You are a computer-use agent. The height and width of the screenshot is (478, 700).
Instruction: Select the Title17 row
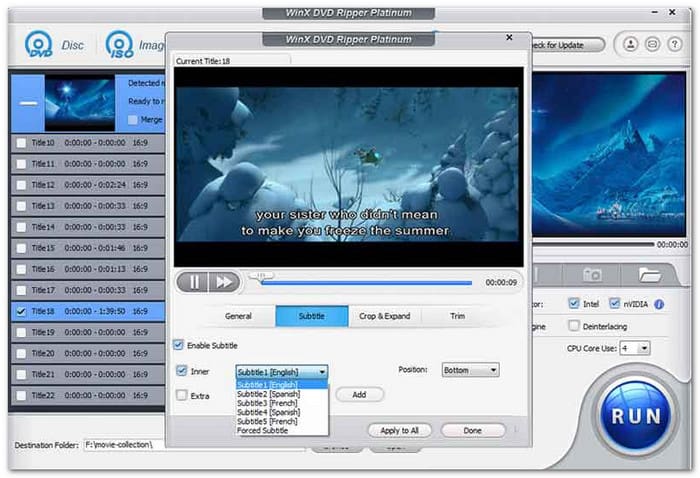pyautogui.click(x=88, y=290)
